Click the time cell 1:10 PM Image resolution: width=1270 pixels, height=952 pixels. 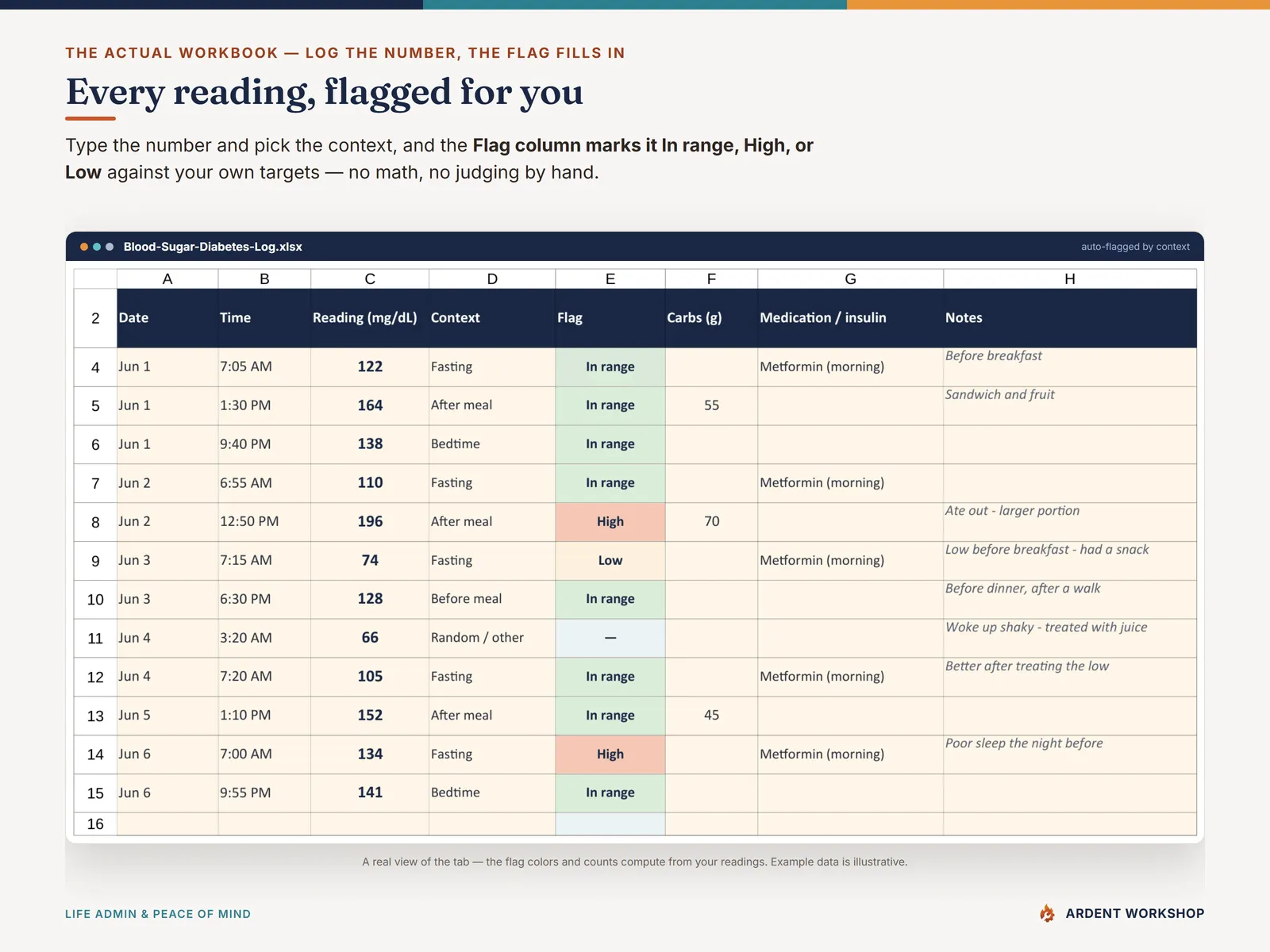(x=264, y=716)
